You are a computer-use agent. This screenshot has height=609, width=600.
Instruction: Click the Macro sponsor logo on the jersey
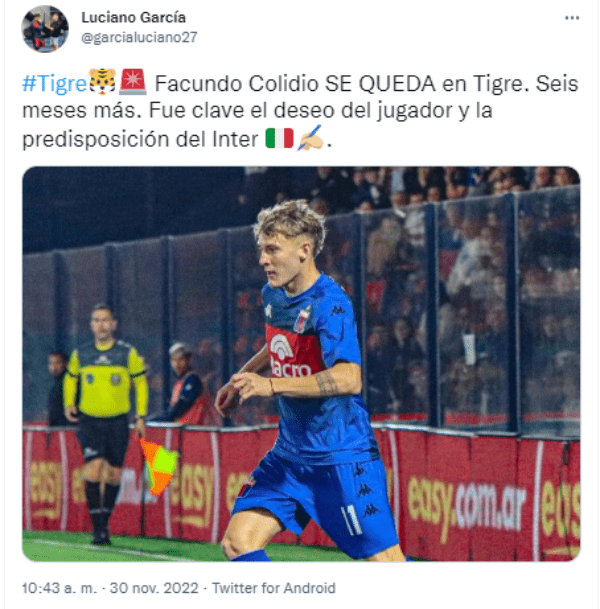coord(290,356)
